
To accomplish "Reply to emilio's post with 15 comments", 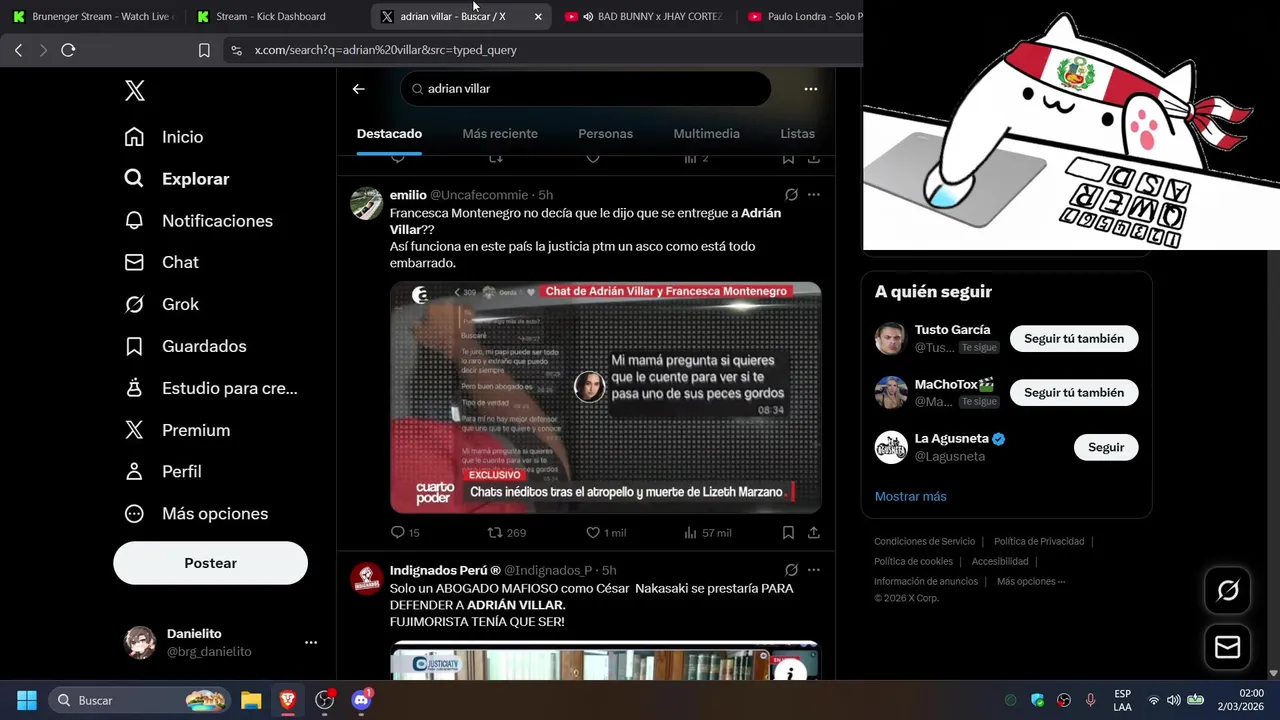I will point(405,533).
